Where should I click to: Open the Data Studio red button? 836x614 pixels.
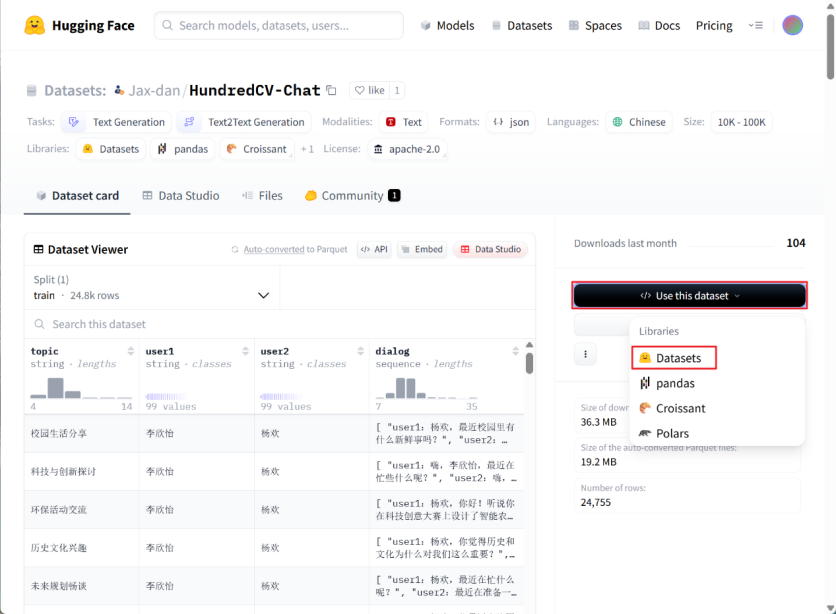(x=491, y=249)
